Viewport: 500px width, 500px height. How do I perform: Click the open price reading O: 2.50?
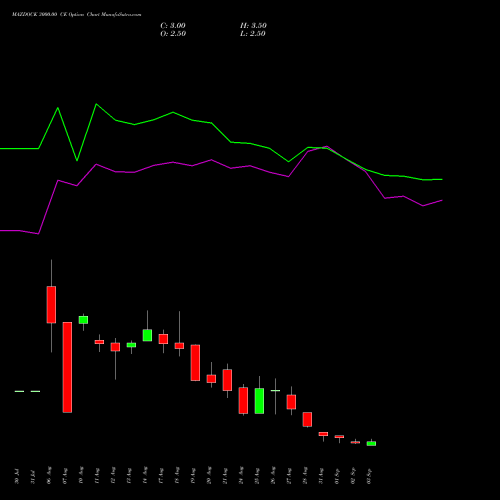[173, 34]
